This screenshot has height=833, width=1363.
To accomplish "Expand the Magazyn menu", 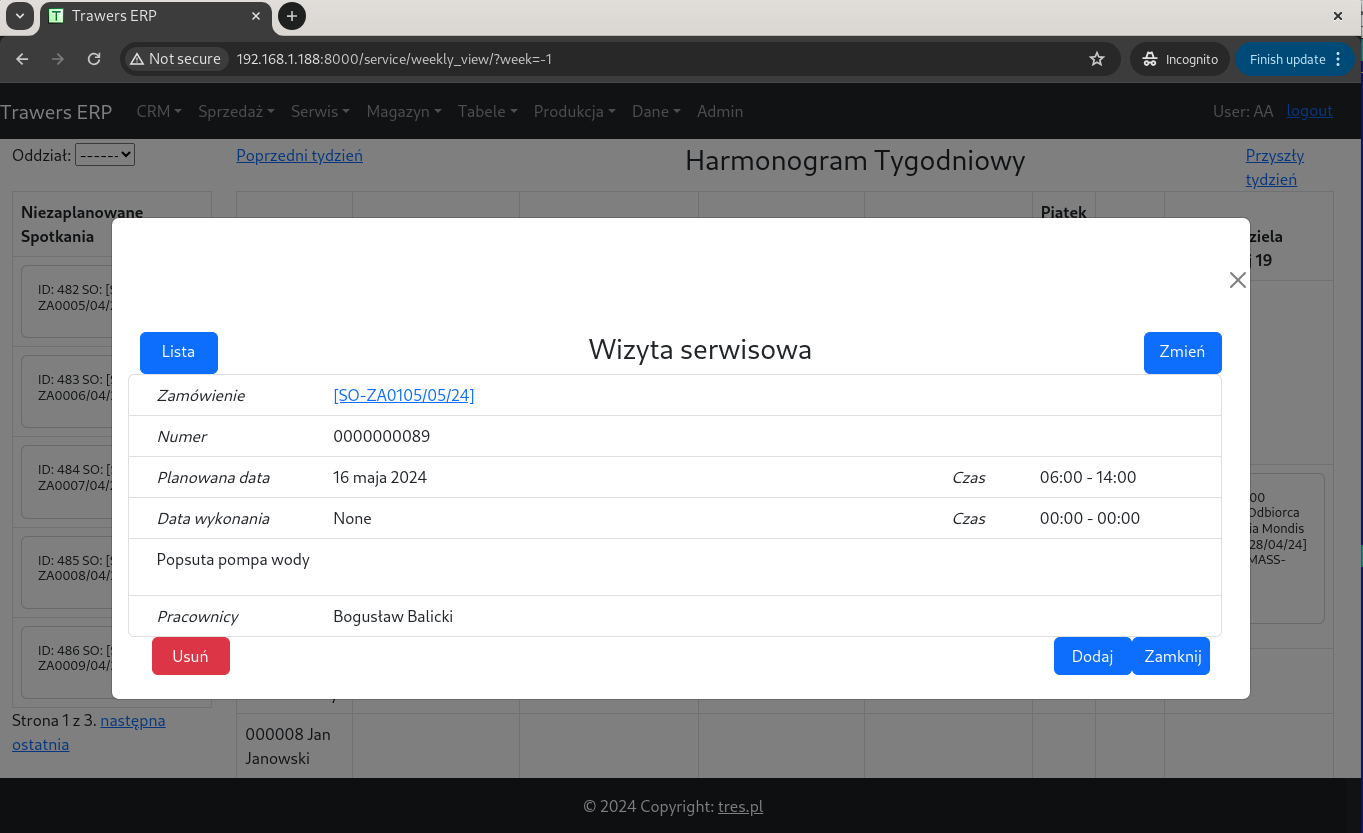I will (x=404, y=111).
